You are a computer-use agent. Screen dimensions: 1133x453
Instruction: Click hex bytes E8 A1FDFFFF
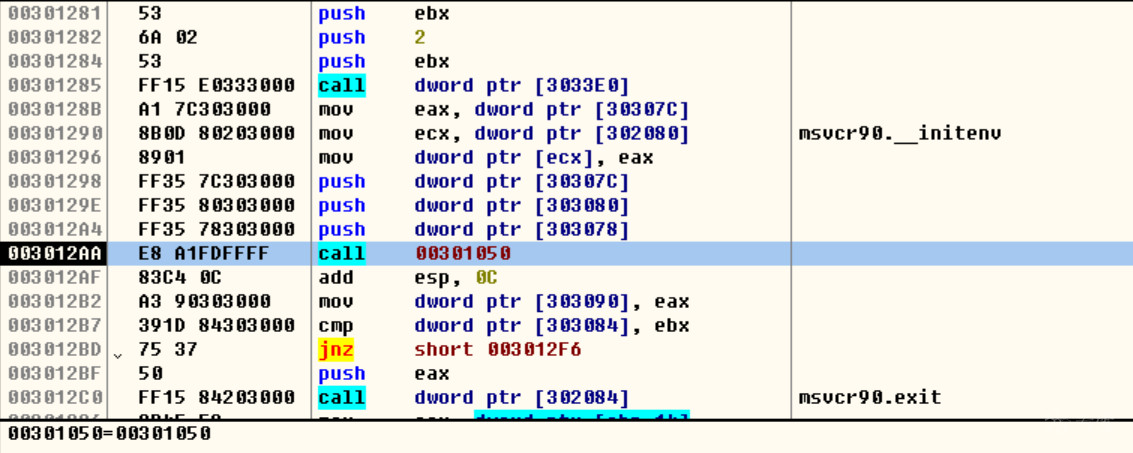204,254
